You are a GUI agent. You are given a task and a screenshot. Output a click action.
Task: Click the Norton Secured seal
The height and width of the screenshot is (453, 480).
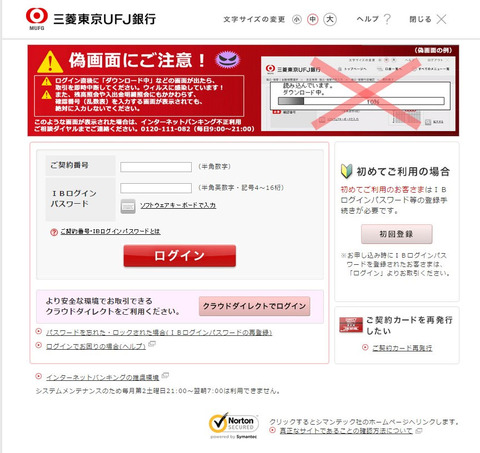234,426
